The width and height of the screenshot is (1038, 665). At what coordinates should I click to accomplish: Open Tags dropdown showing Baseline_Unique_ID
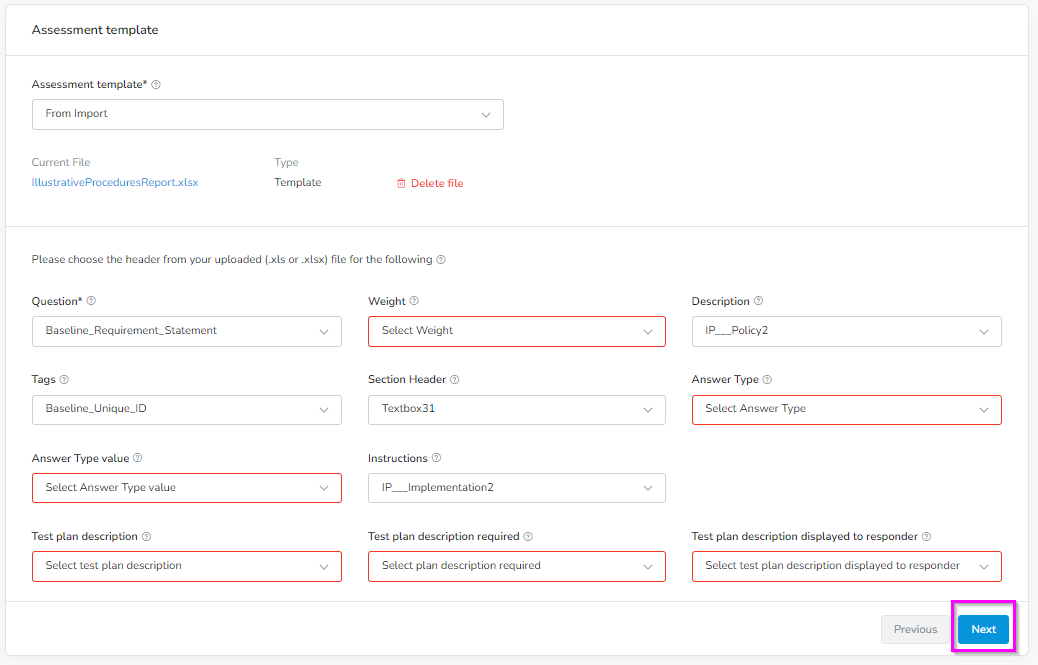click(x=186, y=409)
